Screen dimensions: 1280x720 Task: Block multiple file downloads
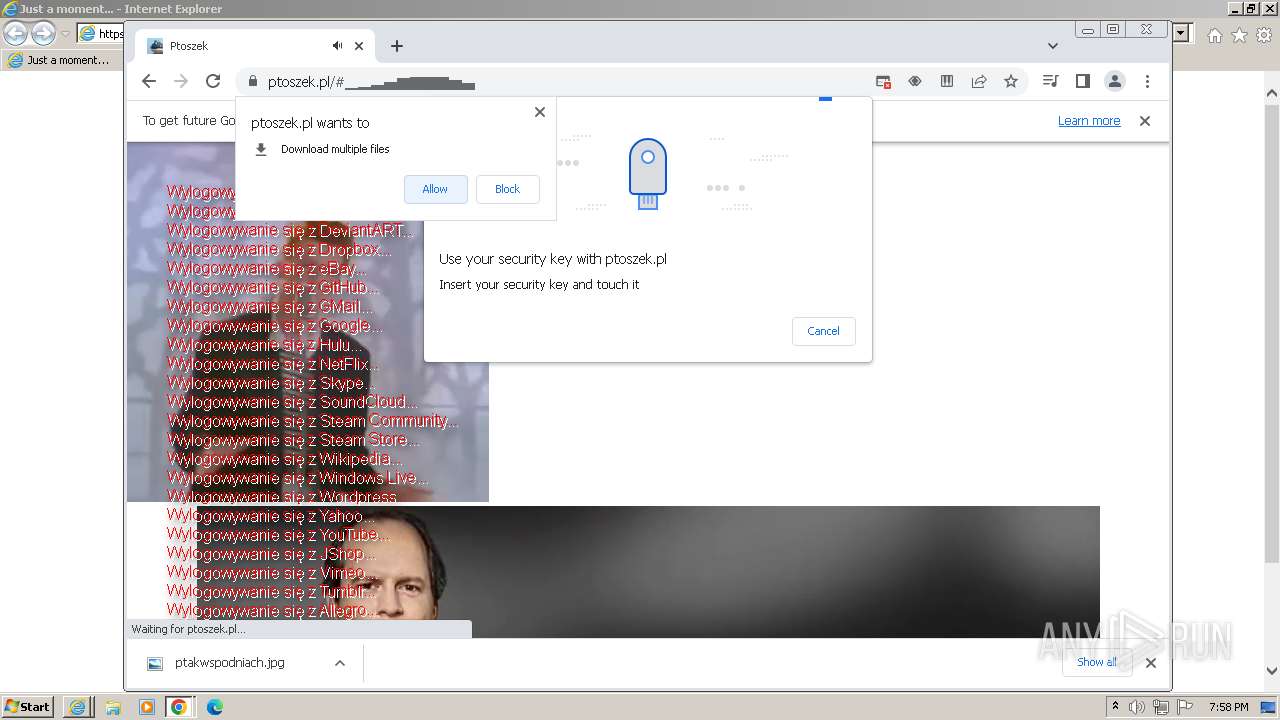coord(508,189)
